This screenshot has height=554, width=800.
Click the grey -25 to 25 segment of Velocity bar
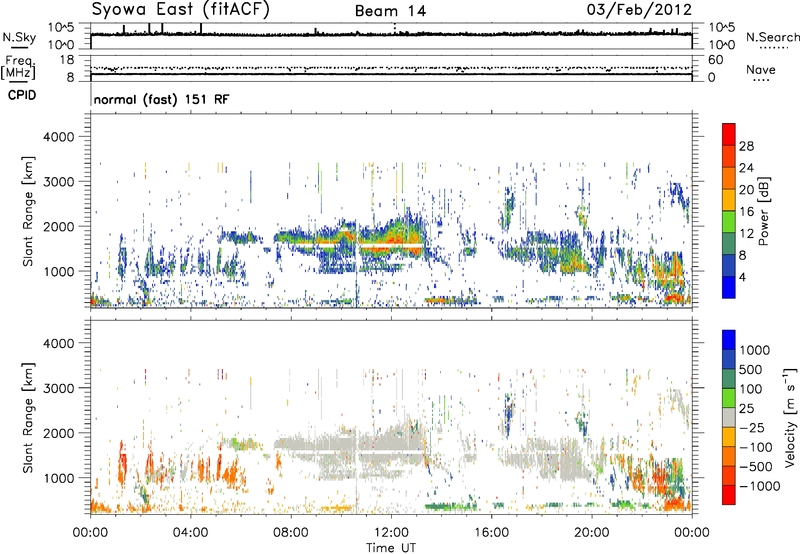[729, 417]
